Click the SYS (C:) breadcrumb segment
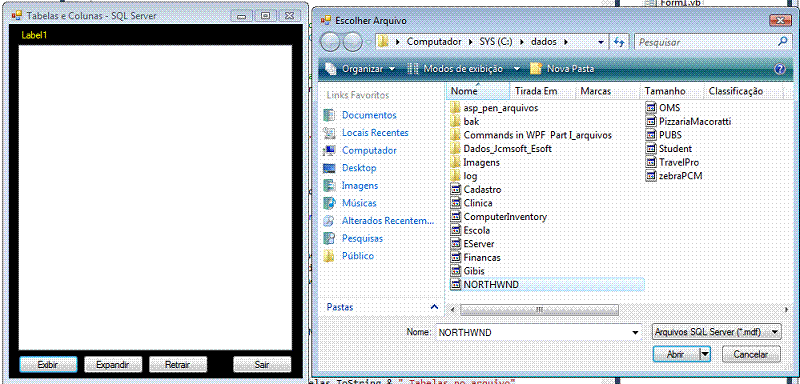Screen dimensions: 800x384 pos(495,42)
